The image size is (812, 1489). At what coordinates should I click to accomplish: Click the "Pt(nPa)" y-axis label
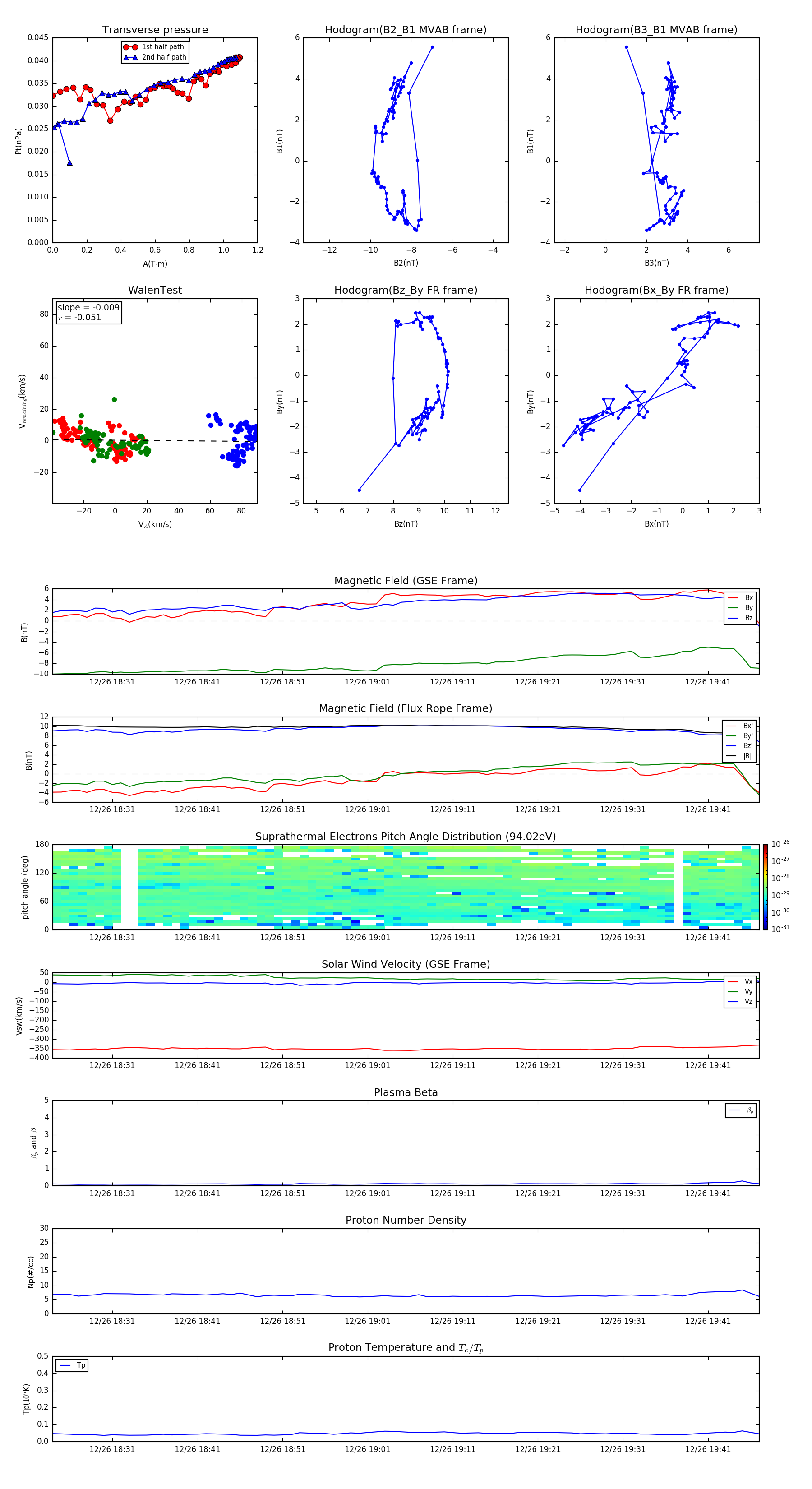coord(18,141)
